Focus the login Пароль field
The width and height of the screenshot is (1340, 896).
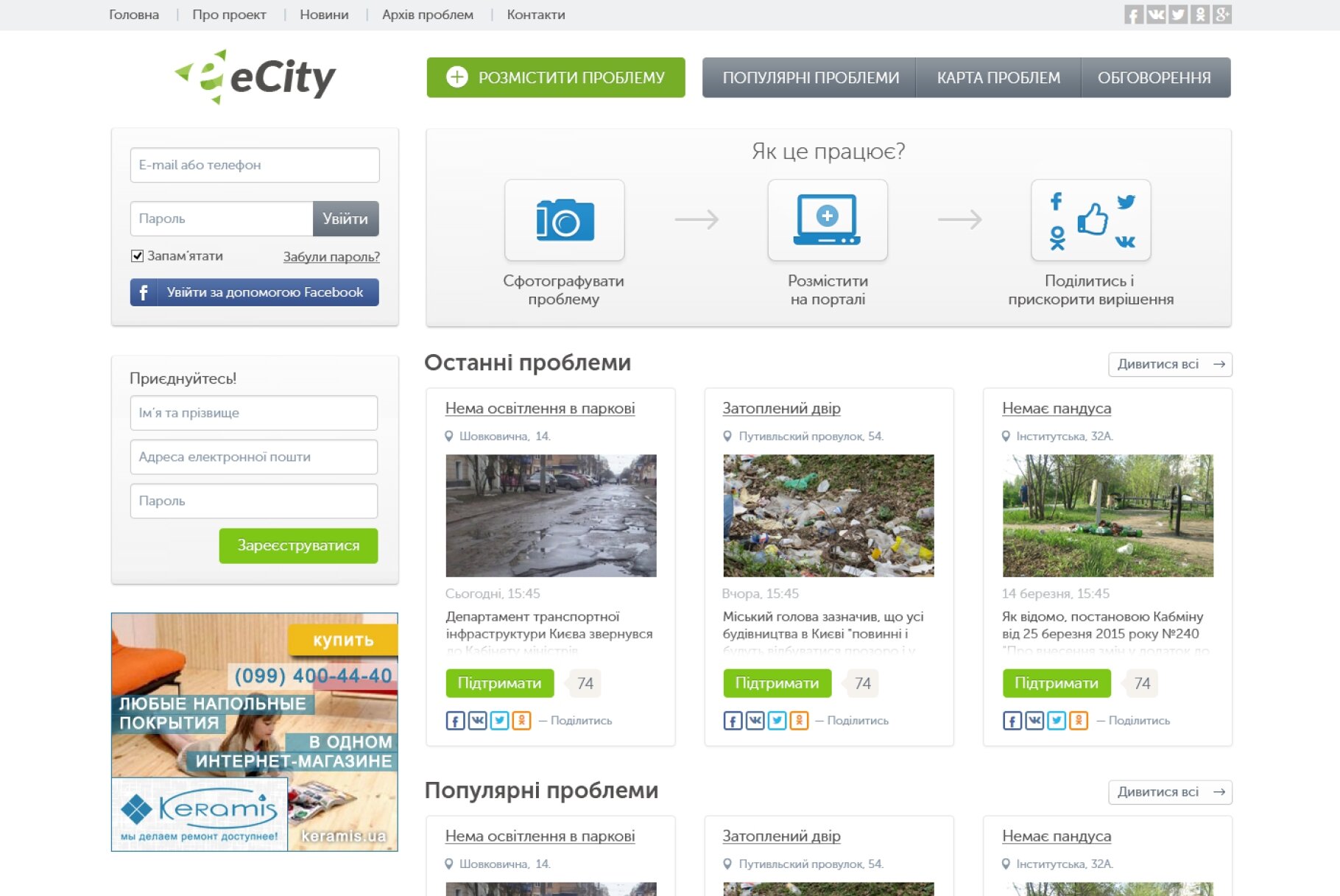point(222,219)
